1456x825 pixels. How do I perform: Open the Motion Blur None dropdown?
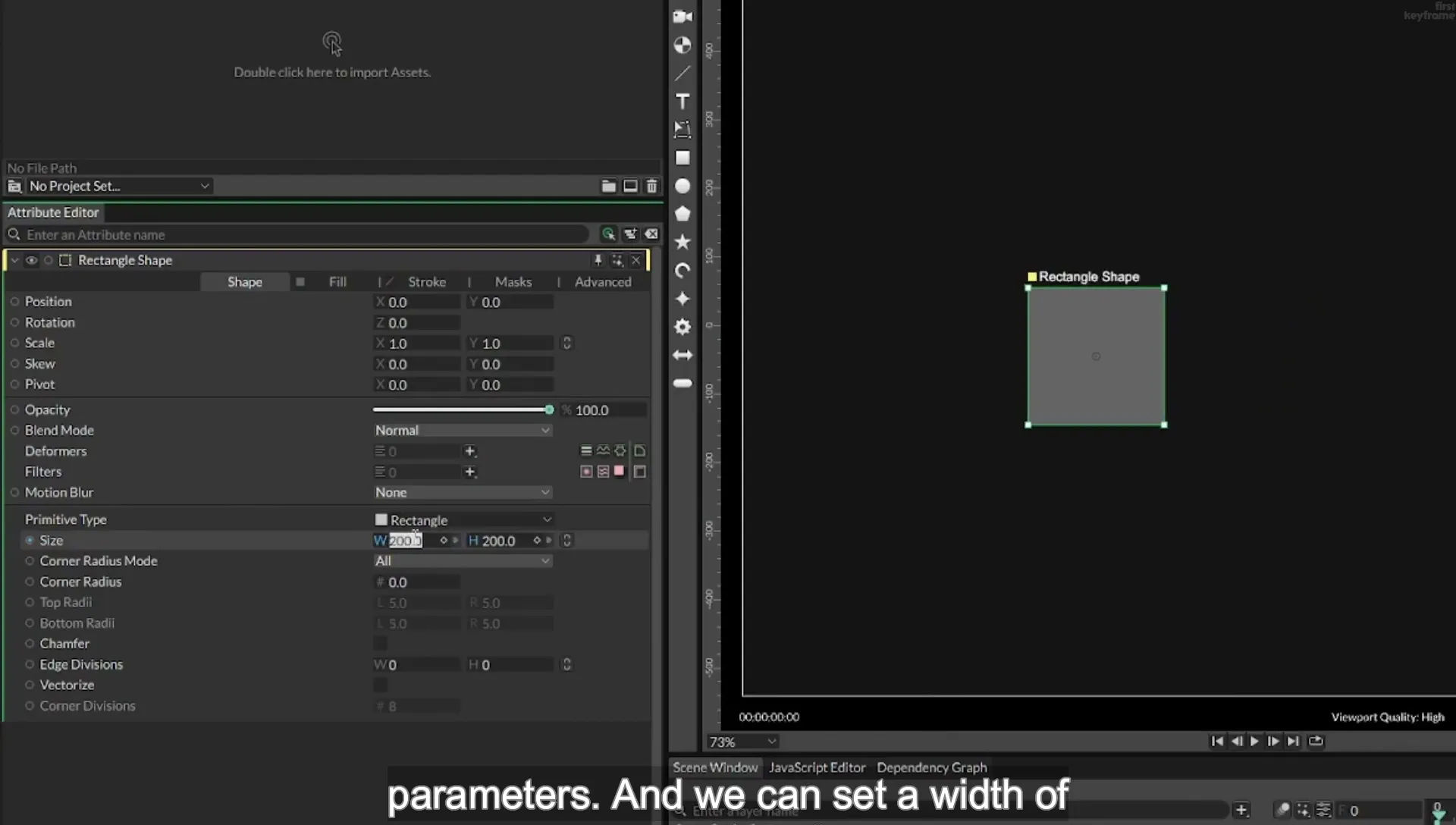tap(463, 493)
